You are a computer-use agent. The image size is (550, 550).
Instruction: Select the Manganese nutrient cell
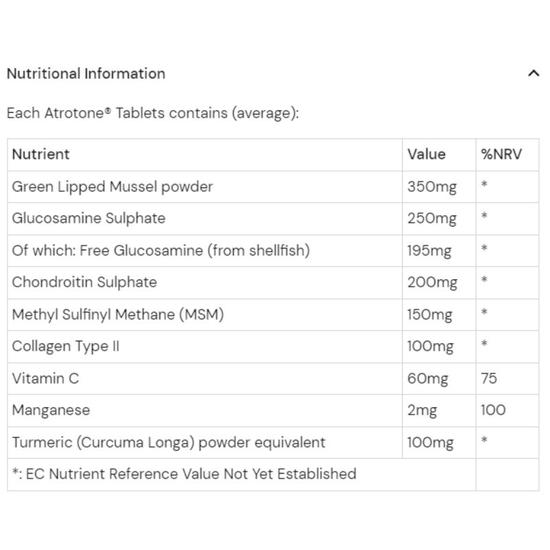[x=205, y=410]
